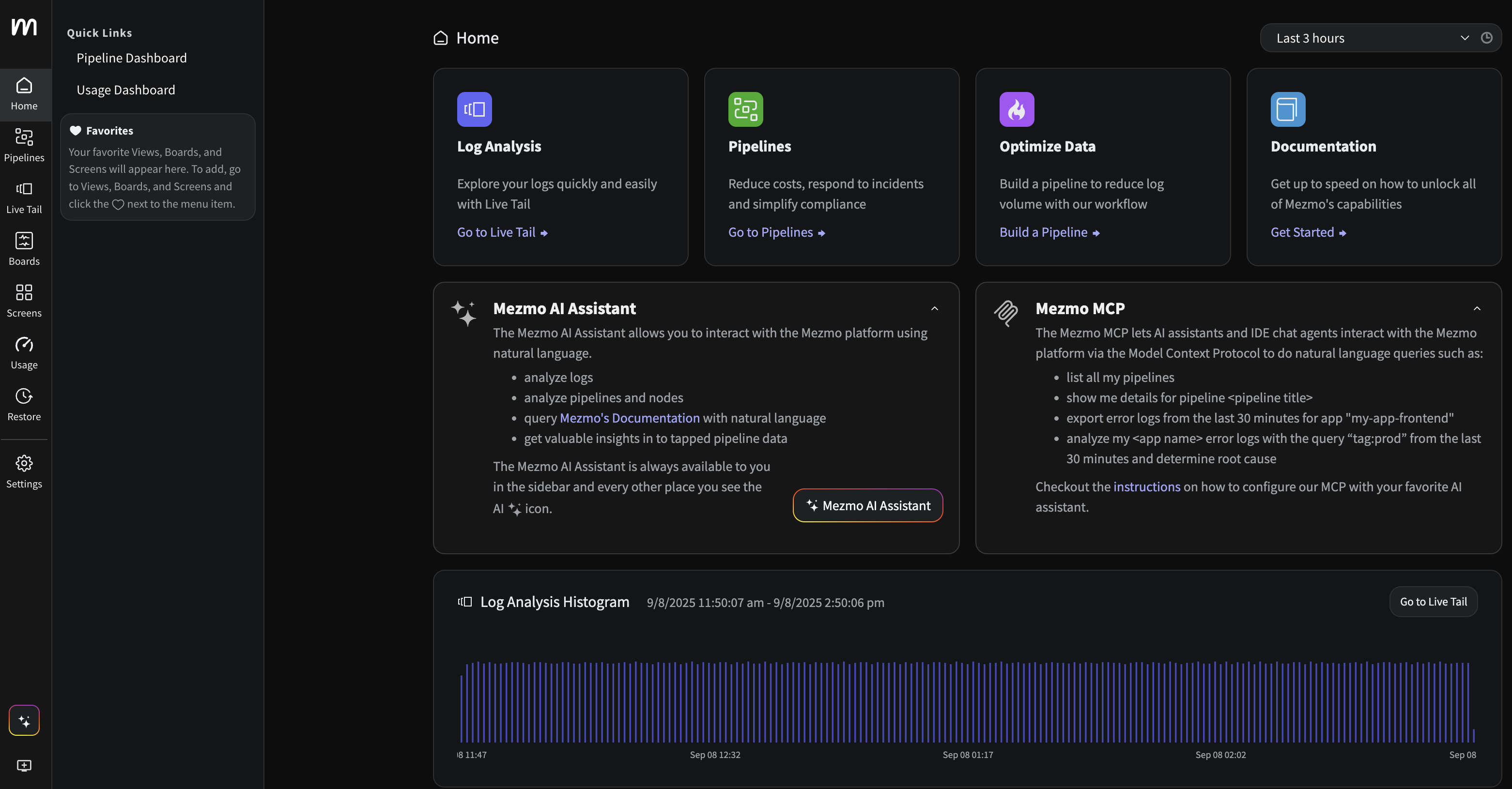Click the Optimize Data card title
The width and height of the screenshot is (1512, 789).
1047,146
